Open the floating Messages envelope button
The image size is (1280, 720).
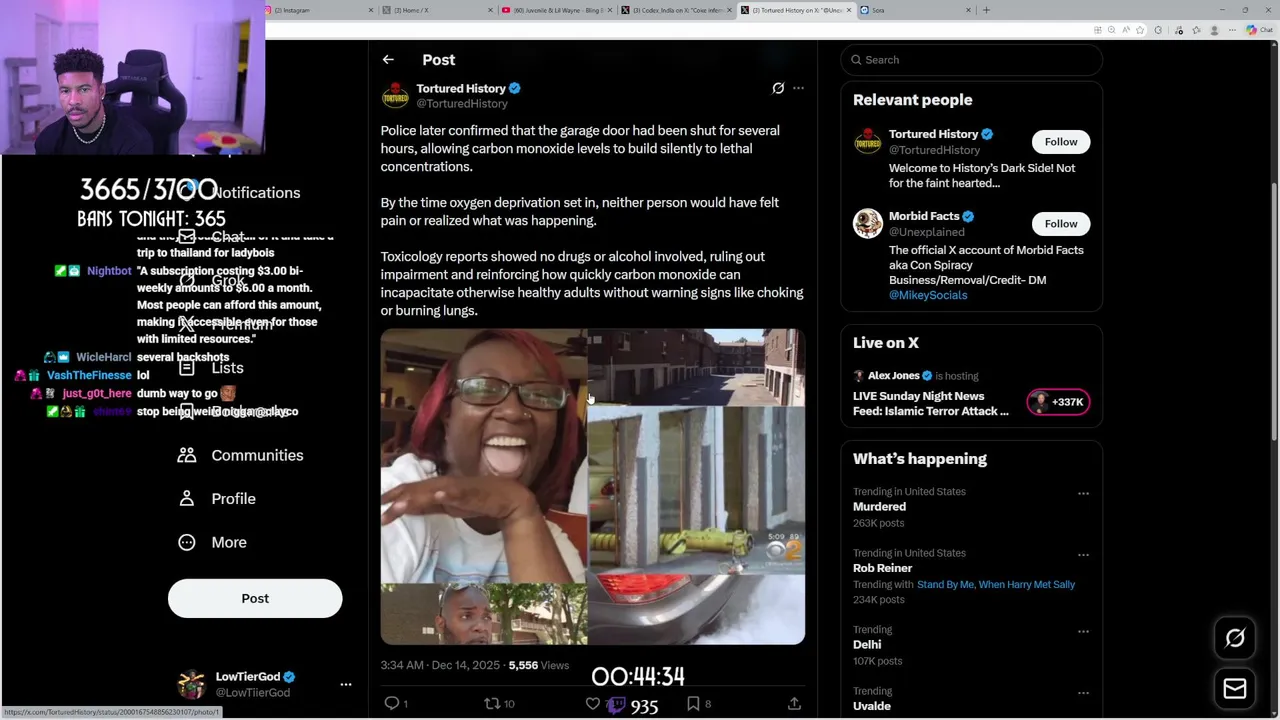(1235, 689)
